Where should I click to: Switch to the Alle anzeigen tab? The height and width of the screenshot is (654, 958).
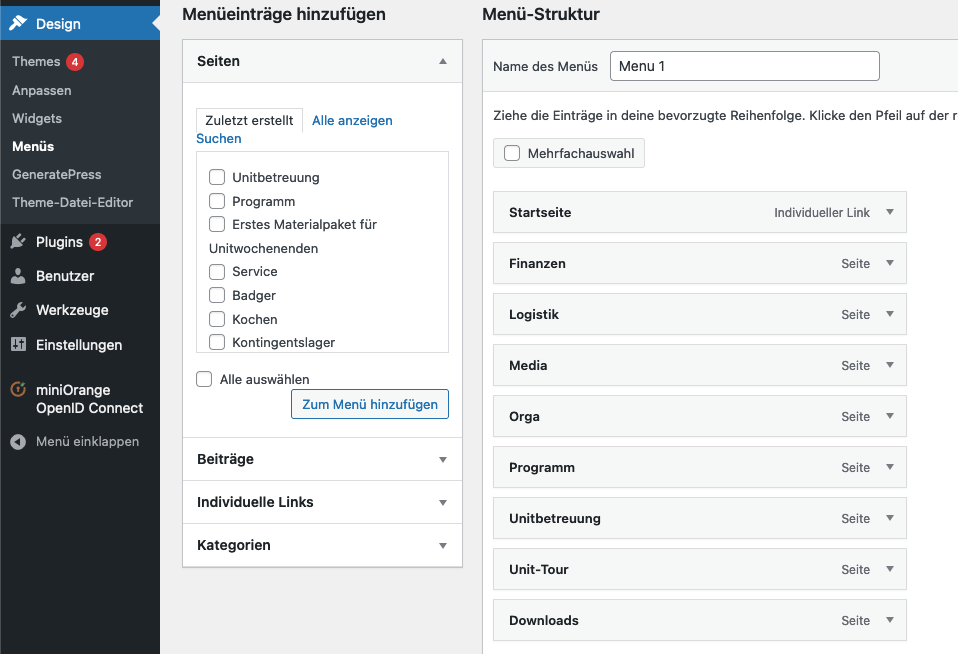[352, 120]
